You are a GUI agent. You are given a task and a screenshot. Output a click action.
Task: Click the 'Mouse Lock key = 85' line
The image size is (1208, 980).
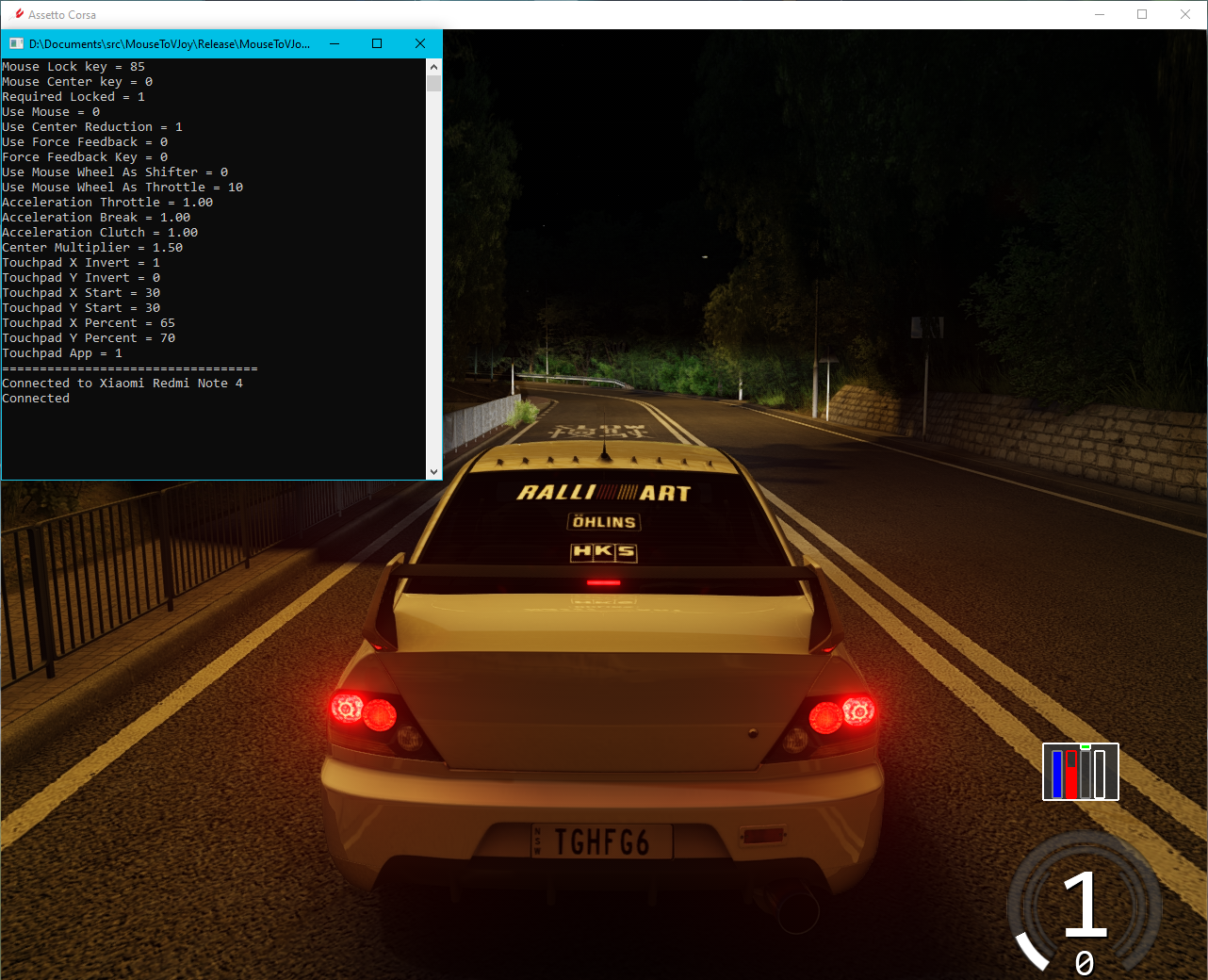[73, 67]
